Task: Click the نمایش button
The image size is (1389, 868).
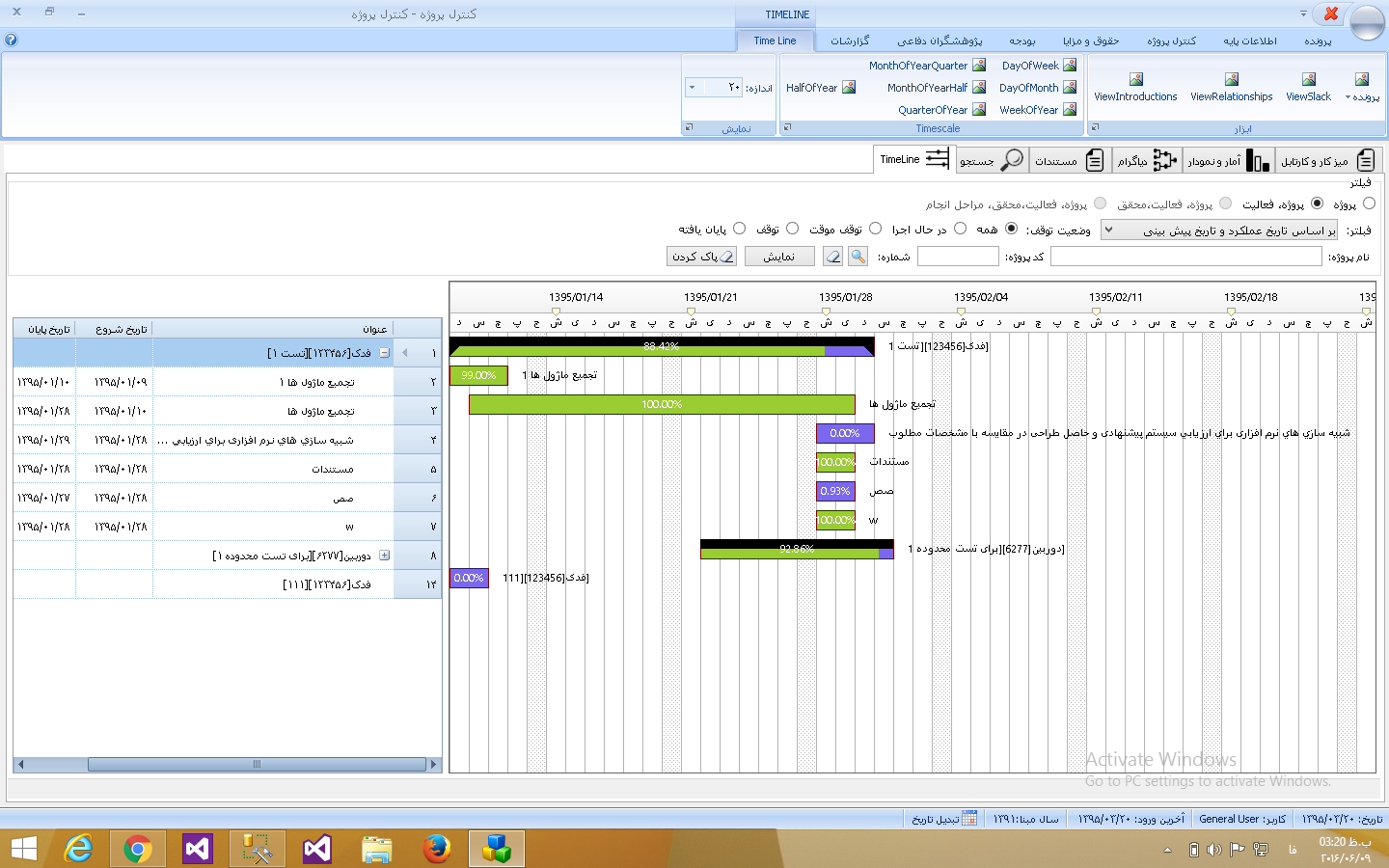Action: tap(778, 257)
